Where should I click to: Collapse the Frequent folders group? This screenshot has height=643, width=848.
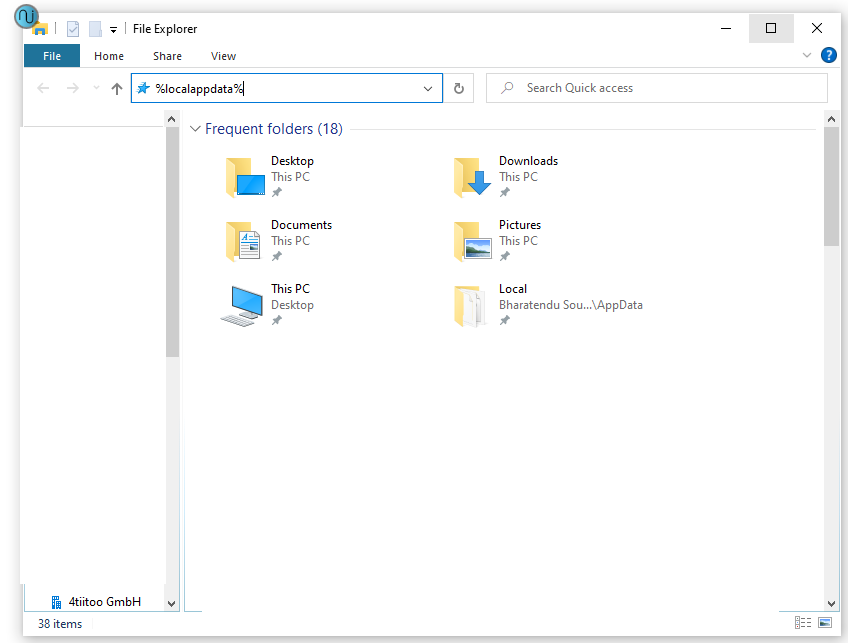pos(195,129)
